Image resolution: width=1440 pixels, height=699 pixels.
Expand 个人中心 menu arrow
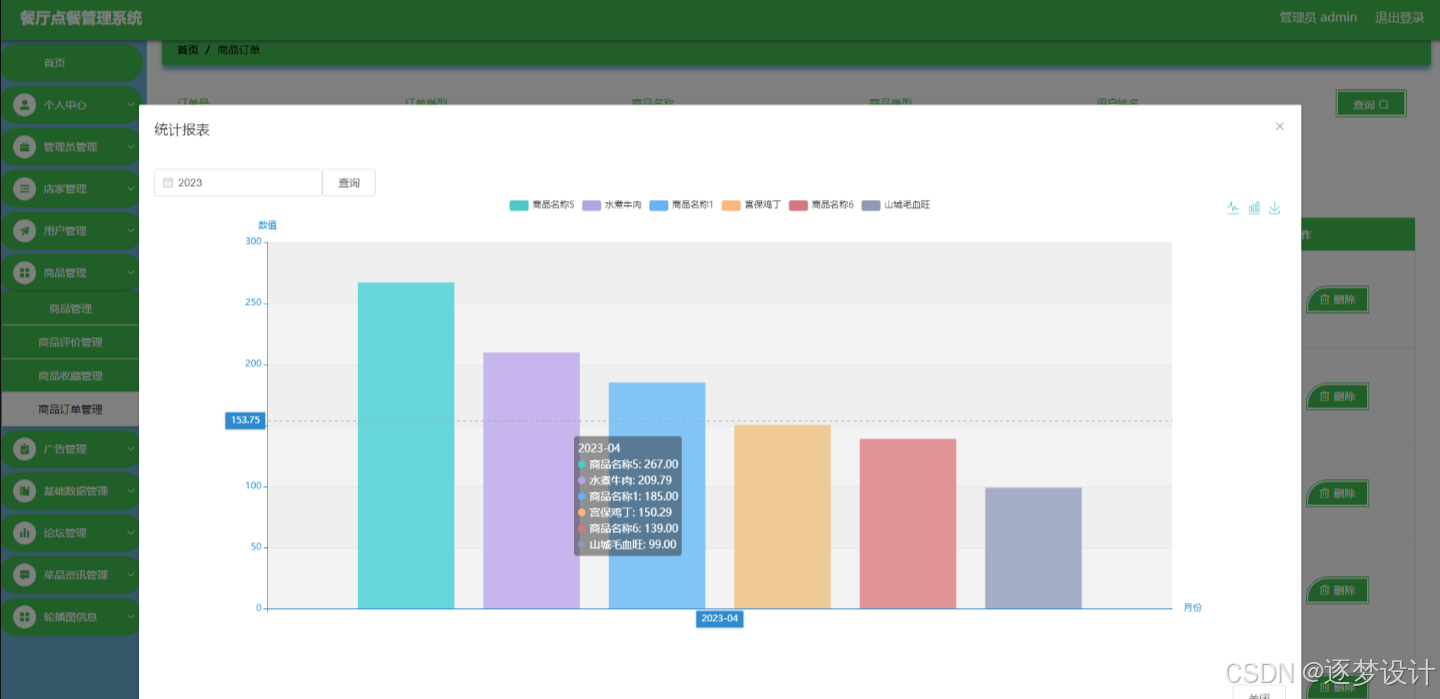coord(131,104)
